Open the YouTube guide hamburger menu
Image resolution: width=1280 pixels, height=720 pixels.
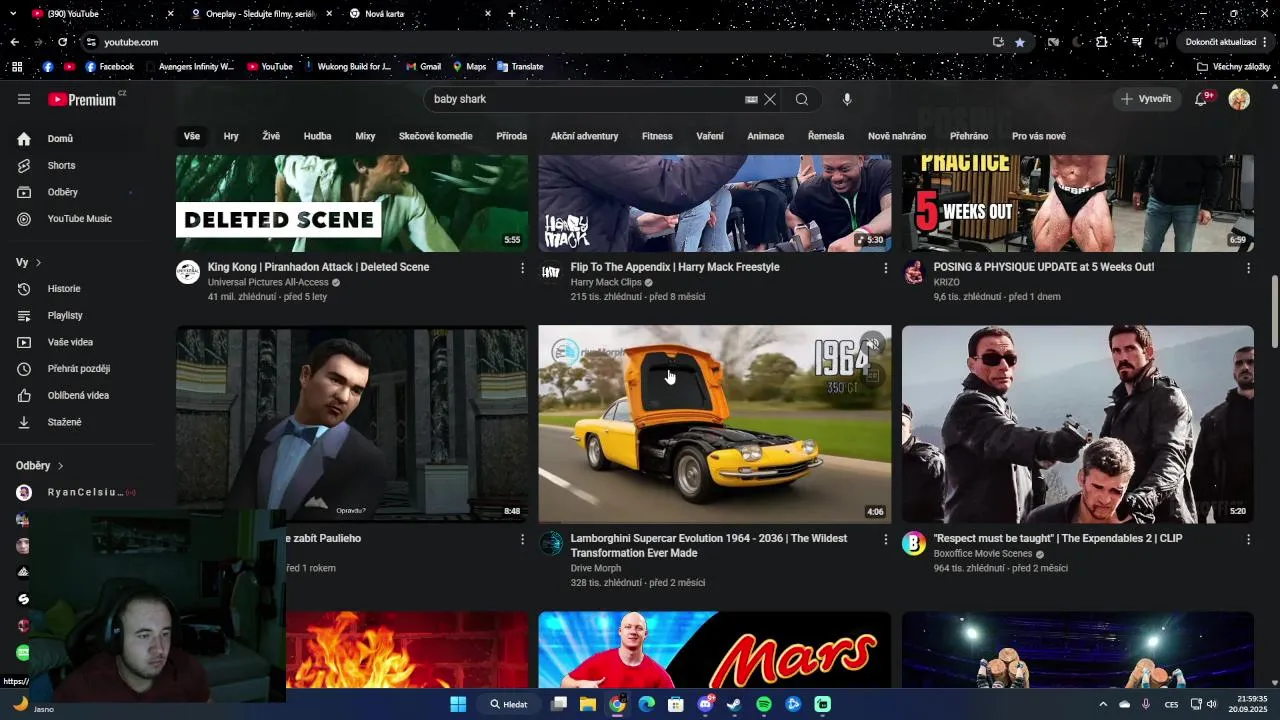click(x=24, y=99)
